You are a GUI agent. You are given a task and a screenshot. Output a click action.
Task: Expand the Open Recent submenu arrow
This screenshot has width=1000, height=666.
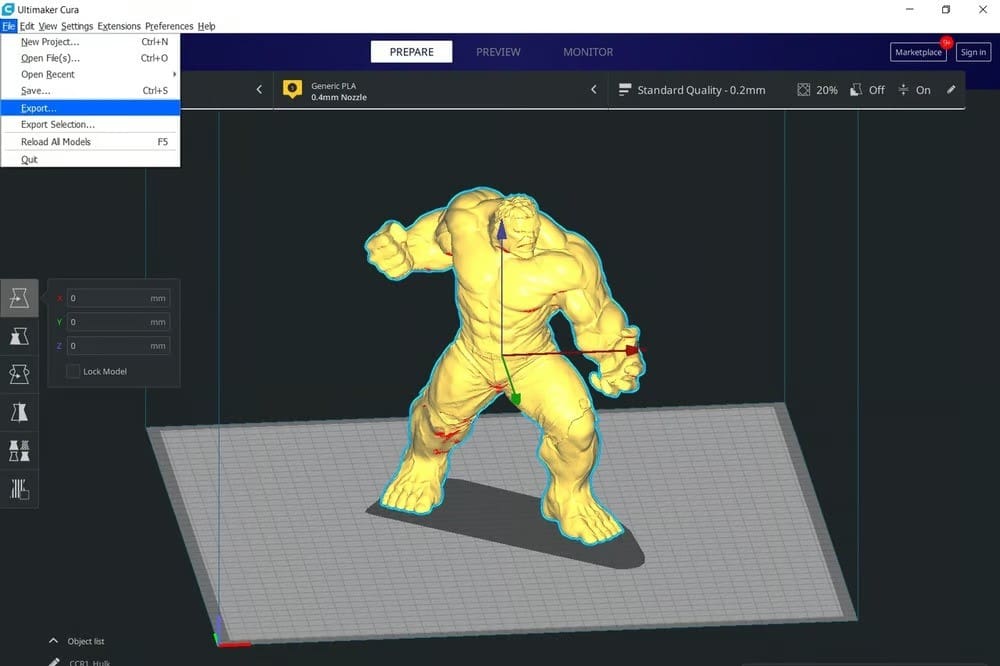[174, 74]
